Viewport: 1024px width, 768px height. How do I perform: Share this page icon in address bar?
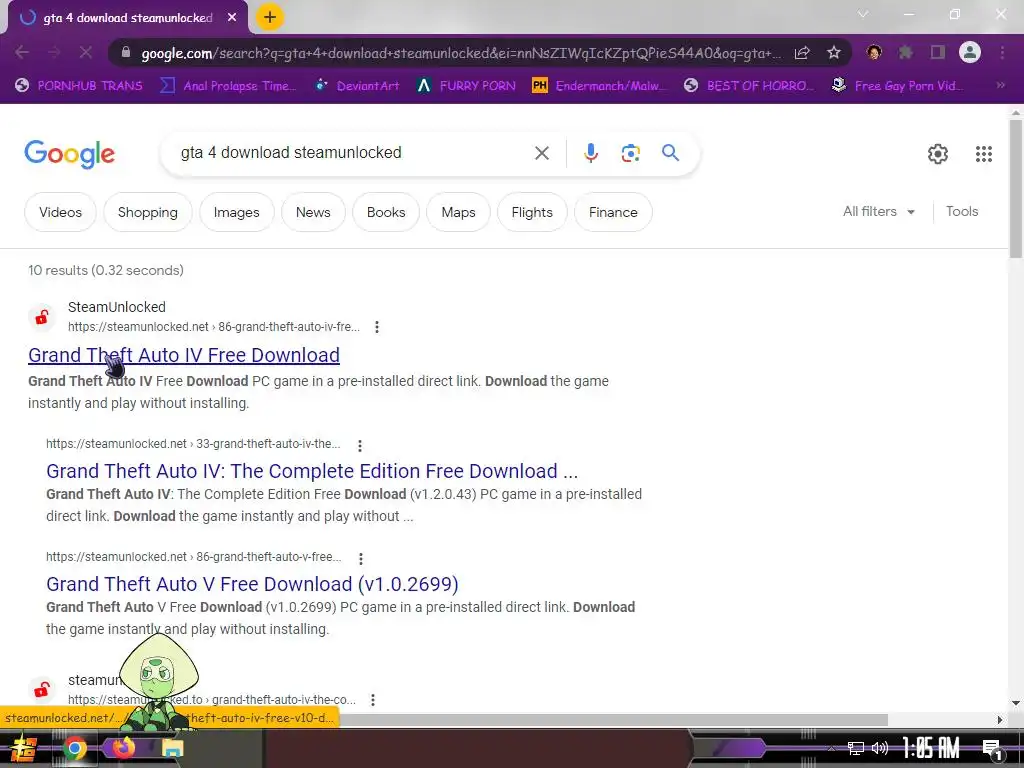point(802,53)
